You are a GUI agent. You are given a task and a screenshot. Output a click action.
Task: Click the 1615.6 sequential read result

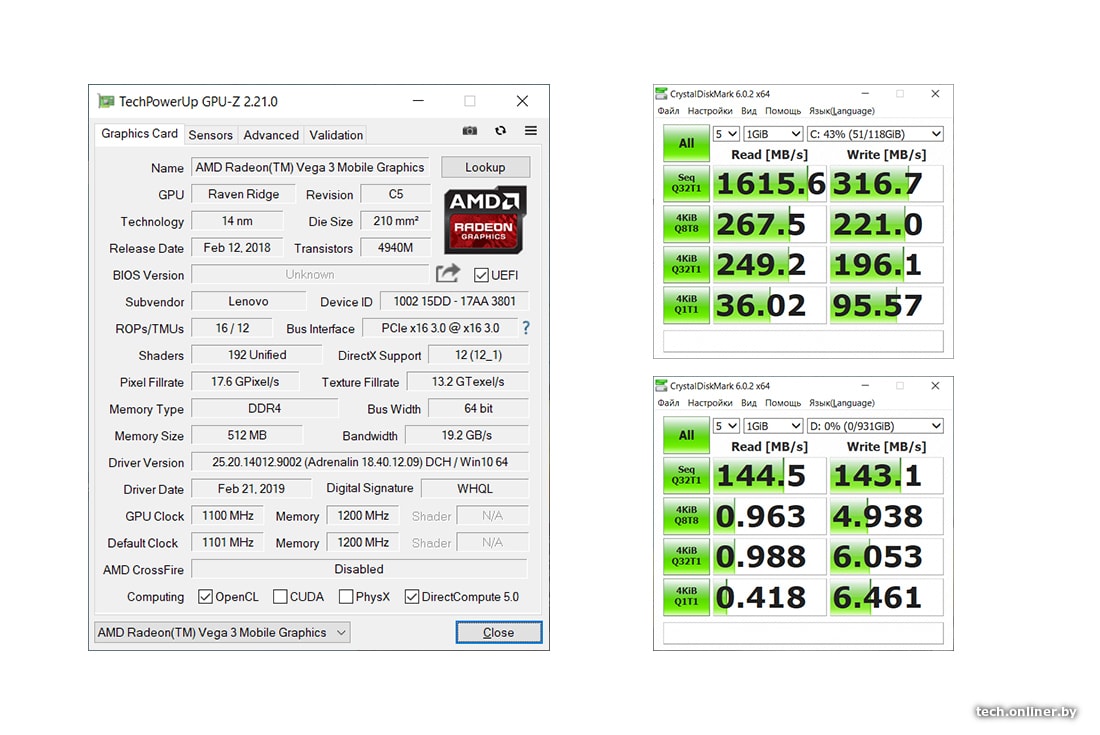(x=770, y=184)
